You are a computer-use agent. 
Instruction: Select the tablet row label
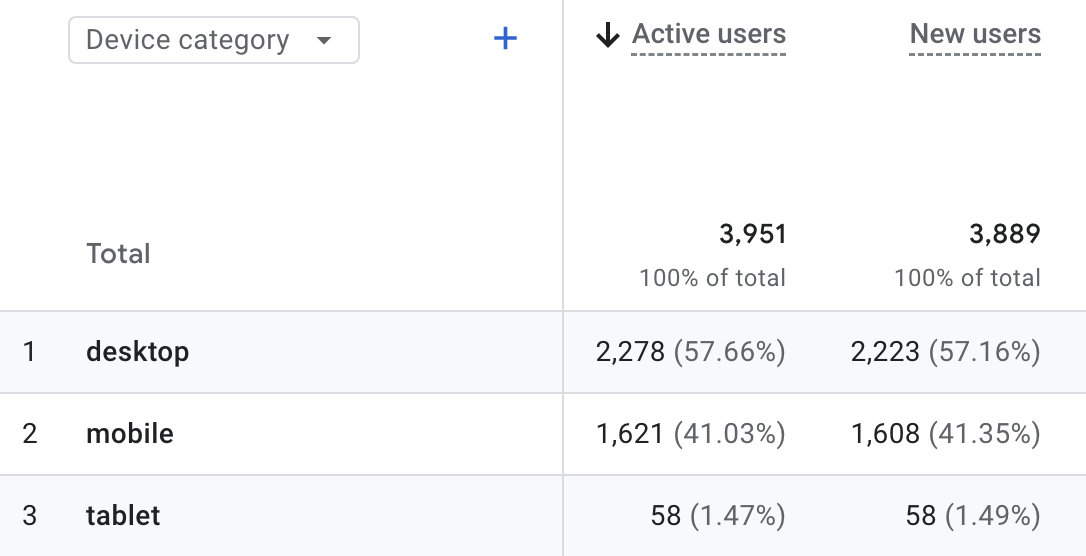point(123,516)
